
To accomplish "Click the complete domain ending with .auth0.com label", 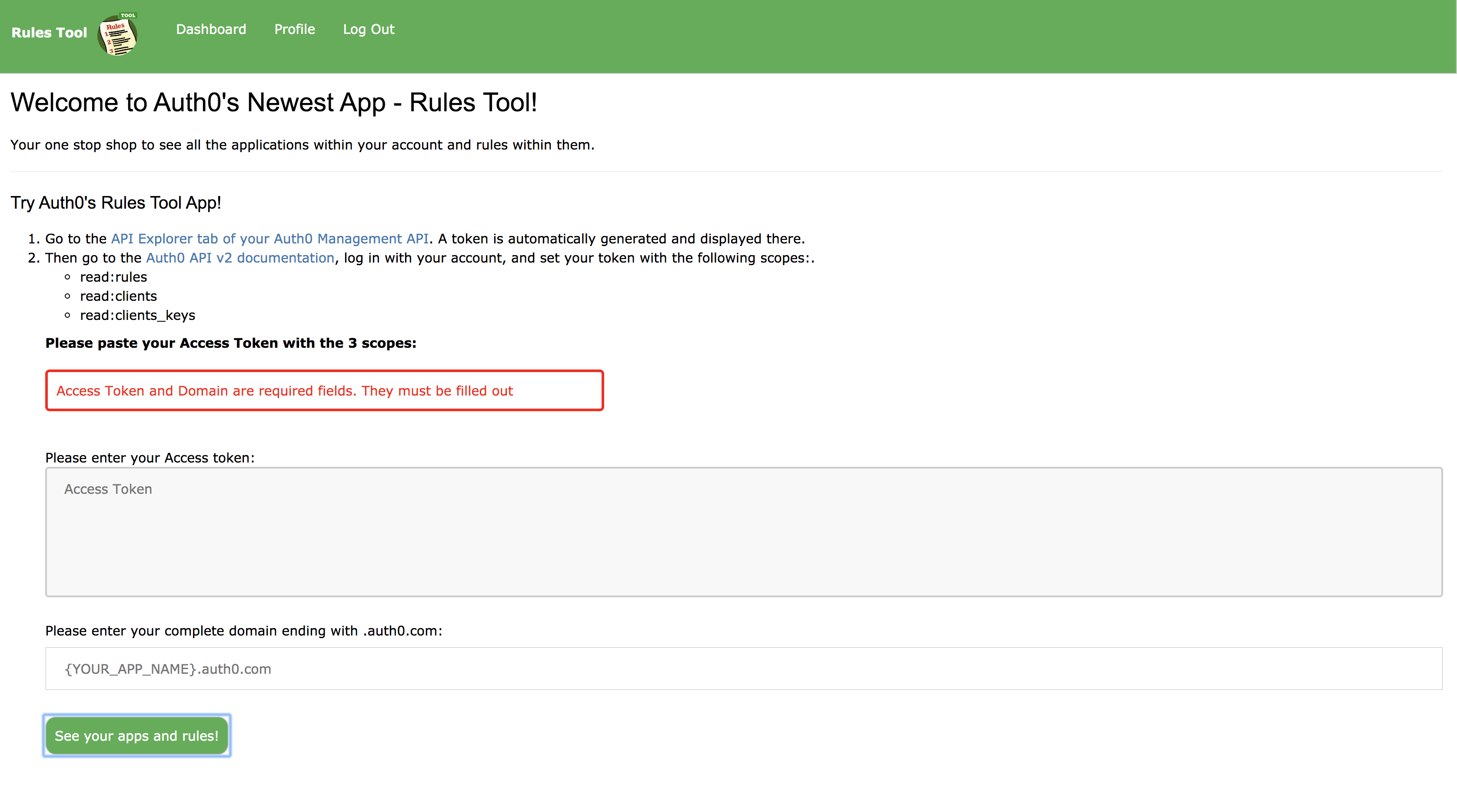I will tap(243, 631).
